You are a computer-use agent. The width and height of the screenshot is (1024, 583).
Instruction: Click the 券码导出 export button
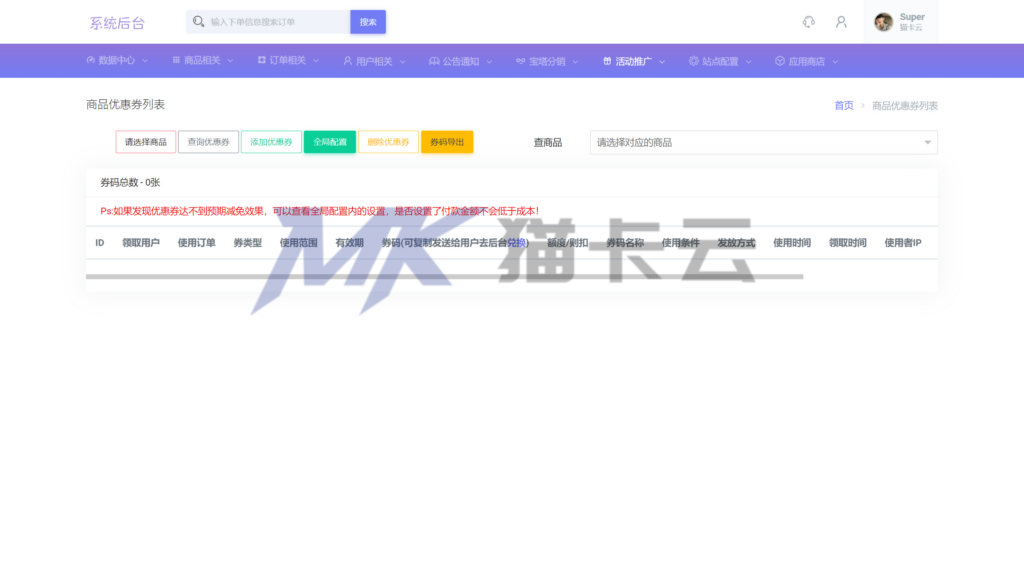tap(447, 142)
